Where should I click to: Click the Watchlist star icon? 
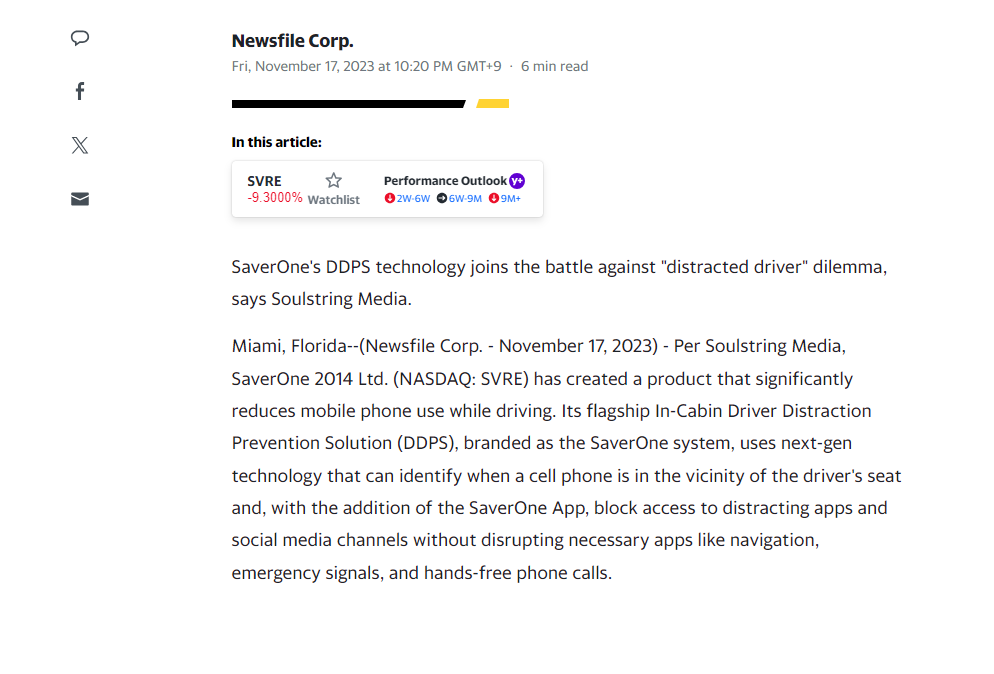click(x=334, y=181)
